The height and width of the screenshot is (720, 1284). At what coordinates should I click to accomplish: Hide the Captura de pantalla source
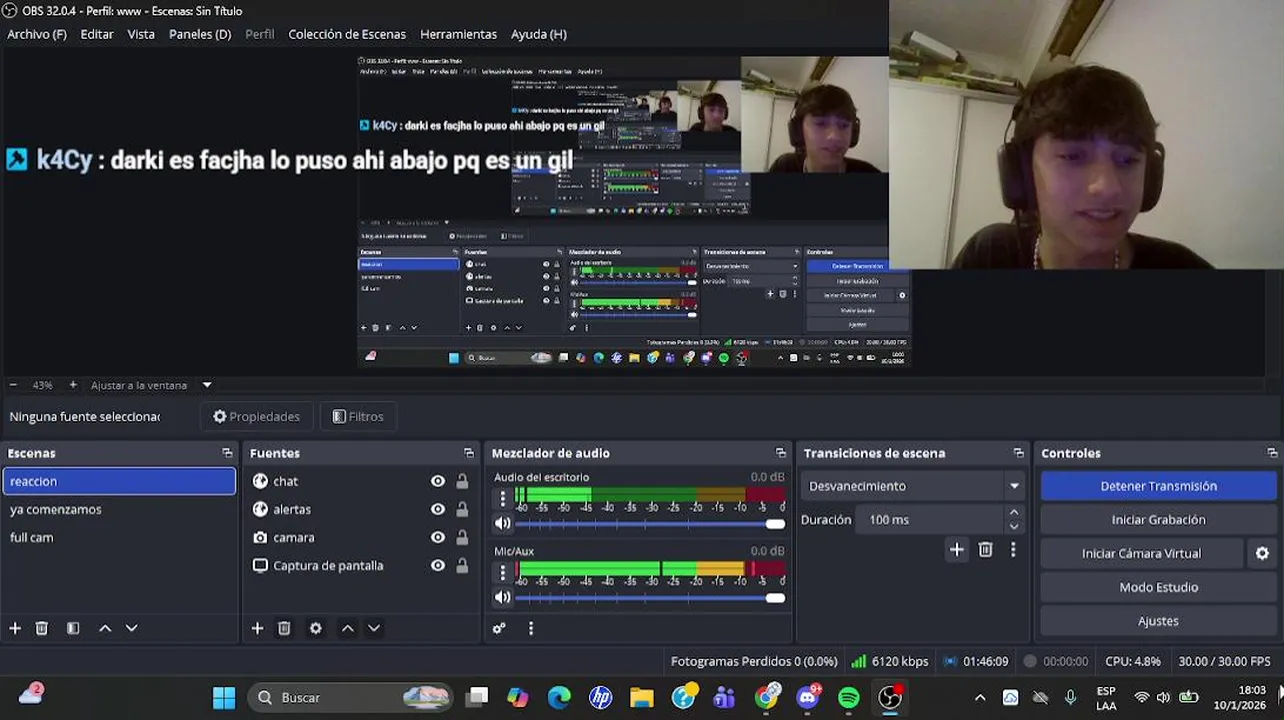[x=437, y=565]
